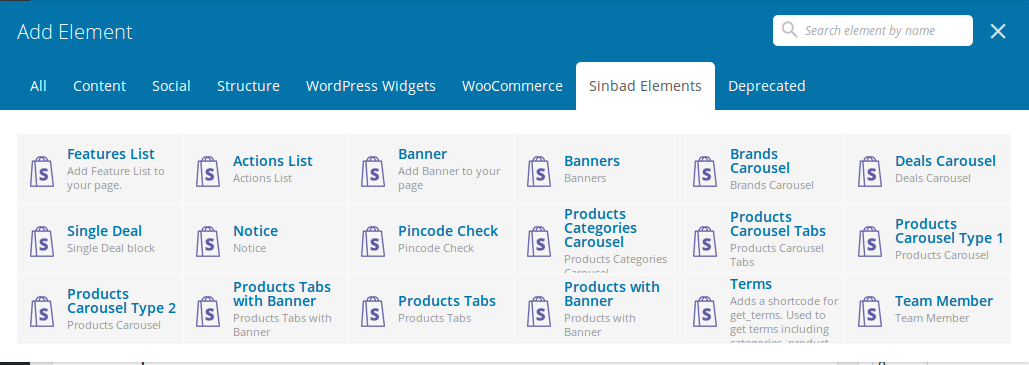
Task: Add the Products Carousel Type 1 element
Action: click(949, 231)
